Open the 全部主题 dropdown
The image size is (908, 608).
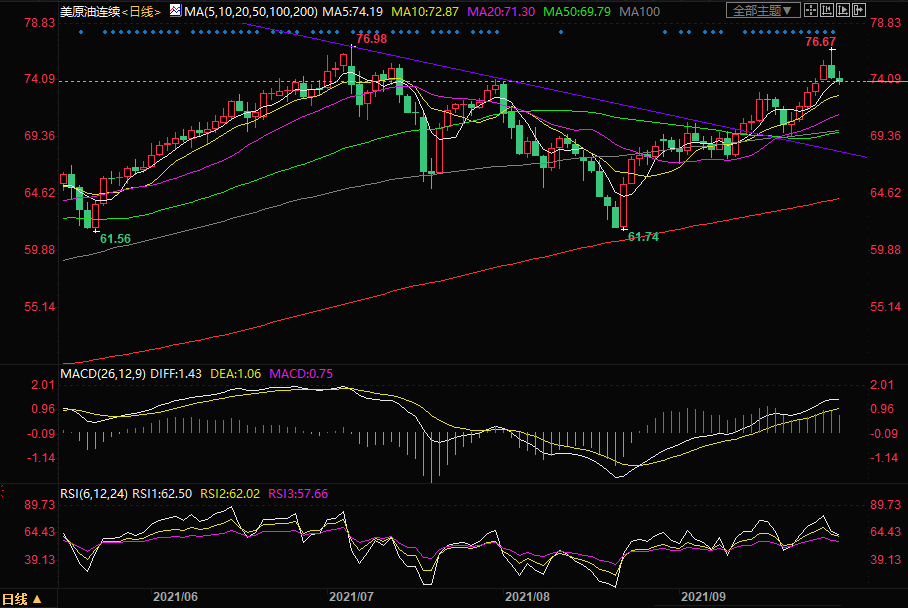pos(764,10)
